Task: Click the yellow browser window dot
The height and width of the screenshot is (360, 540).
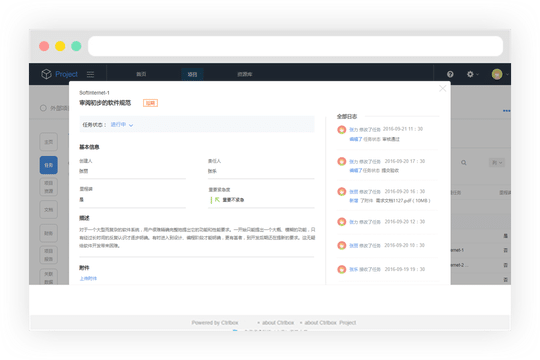Action: coord(60,46)
